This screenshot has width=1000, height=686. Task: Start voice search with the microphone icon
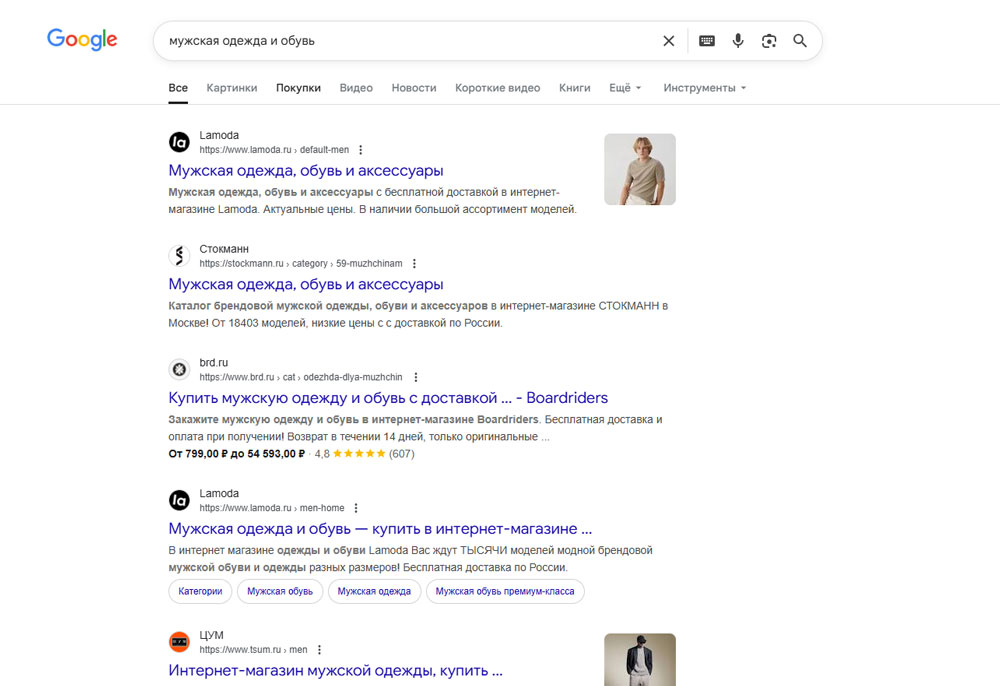point(738,41)
